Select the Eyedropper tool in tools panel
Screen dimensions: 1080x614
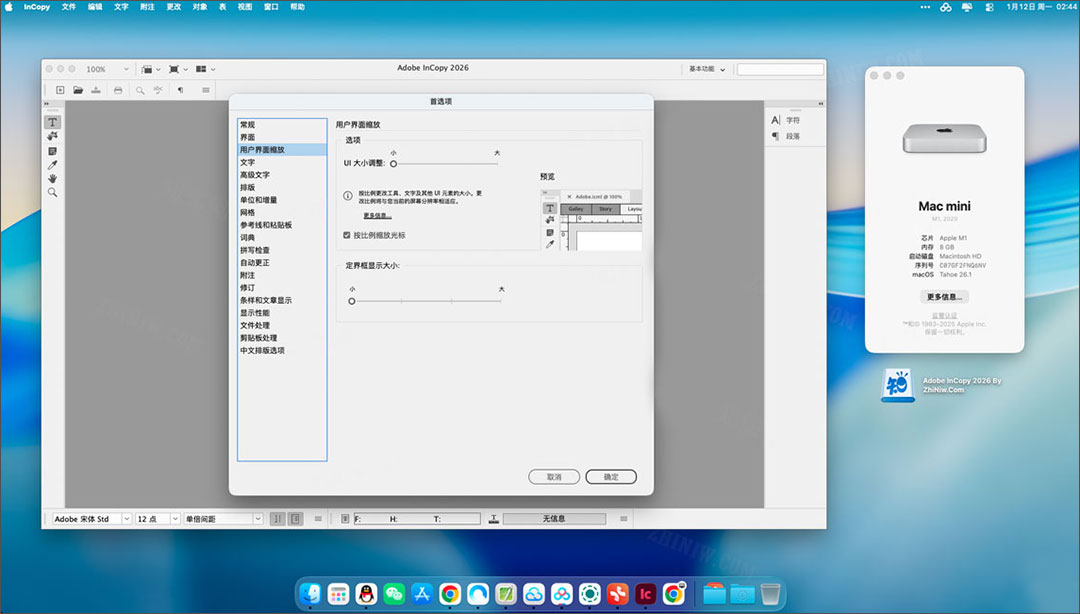pyautogui.click(x=52, y=165)
